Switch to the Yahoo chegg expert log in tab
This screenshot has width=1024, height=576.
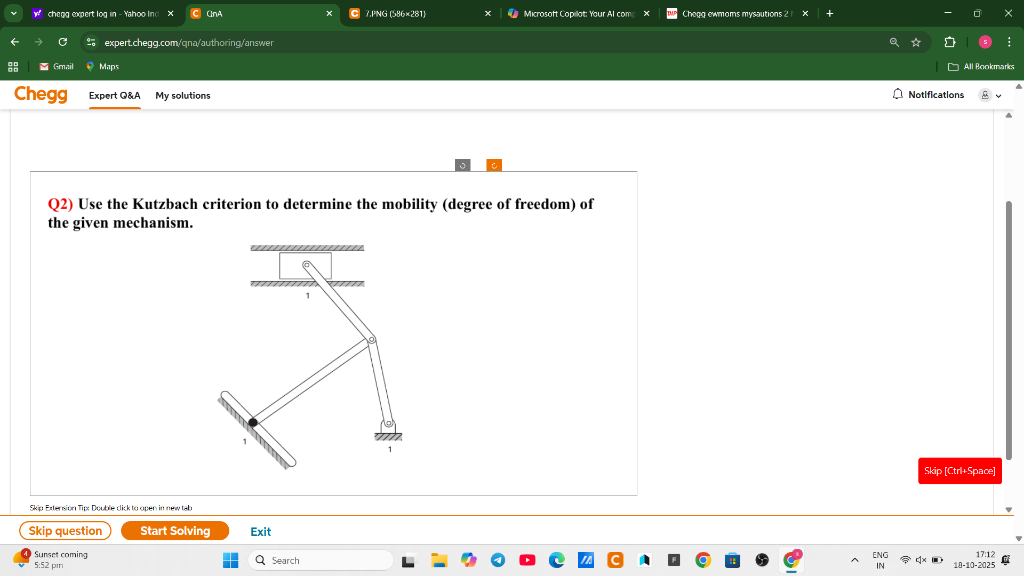tap(103, 14)
